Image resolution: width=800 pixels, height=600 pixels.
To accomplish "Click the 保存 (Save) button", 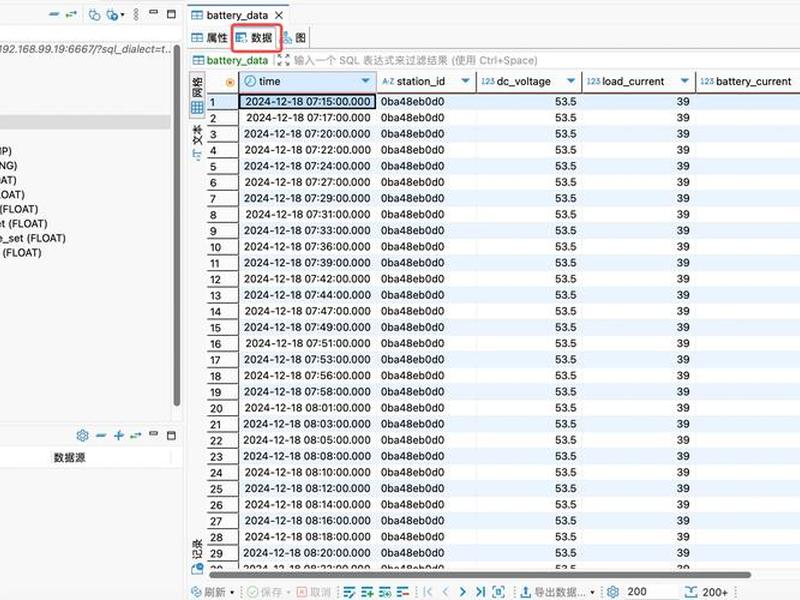I will click(264, 592).
